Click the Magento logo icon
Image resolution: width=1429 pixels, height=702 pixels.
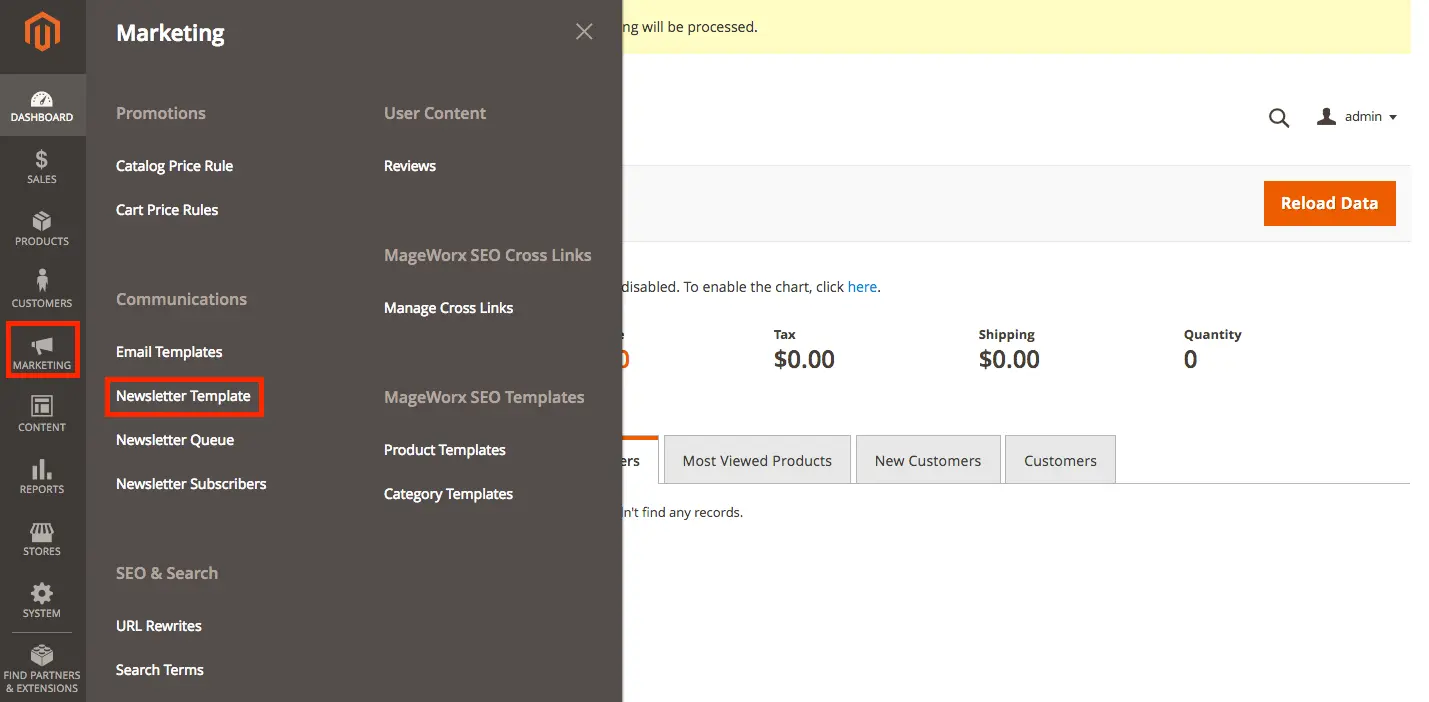pos(42,33)
